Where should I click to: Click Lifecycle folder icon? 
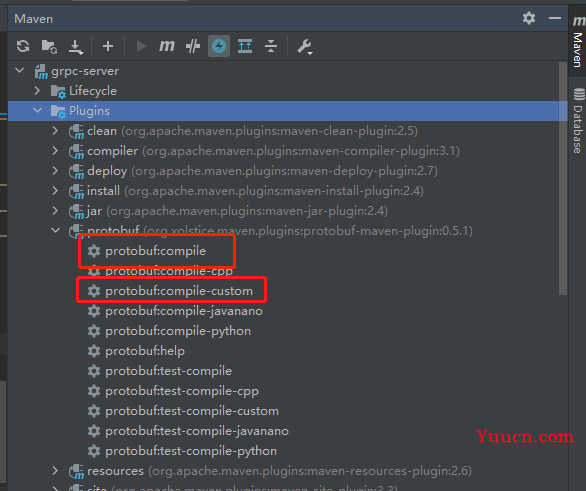click(x=58, y=91)
